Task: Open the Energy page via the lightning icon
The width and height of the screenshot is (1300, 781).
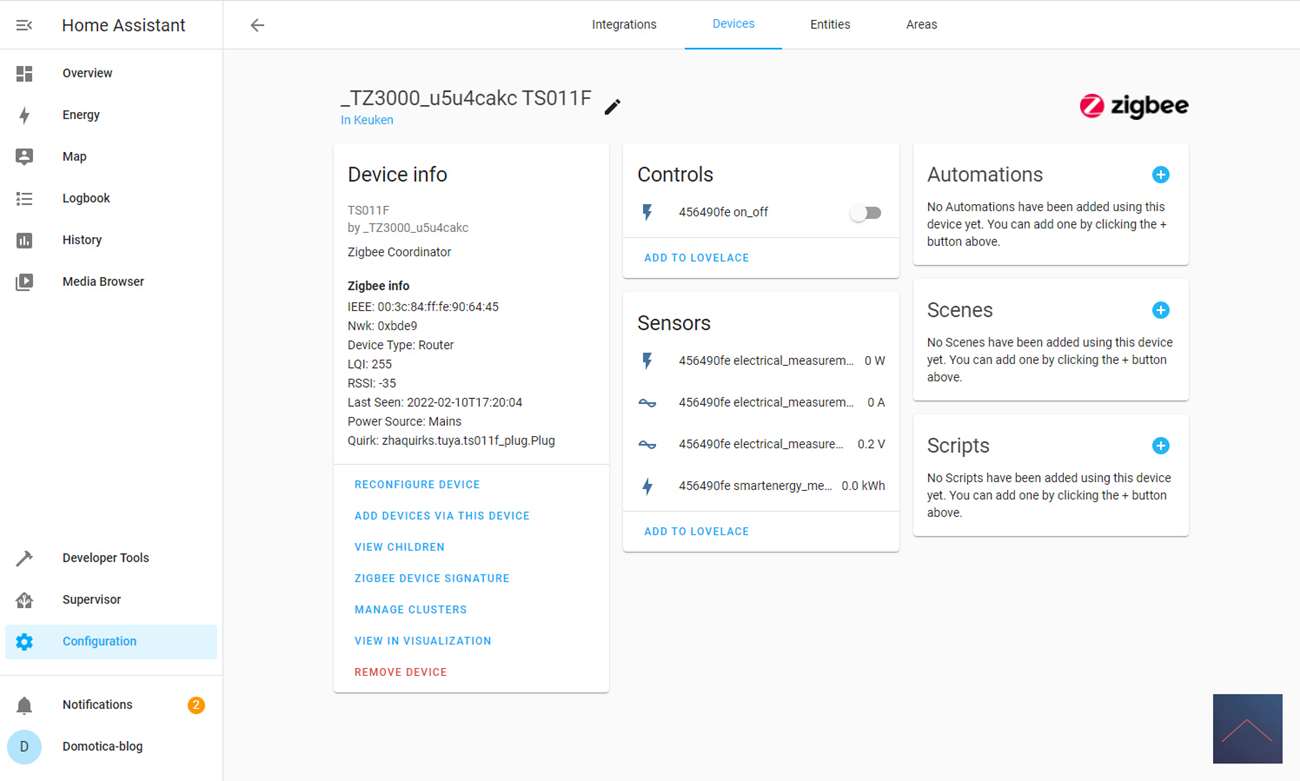Action: [x=25, y=115]
